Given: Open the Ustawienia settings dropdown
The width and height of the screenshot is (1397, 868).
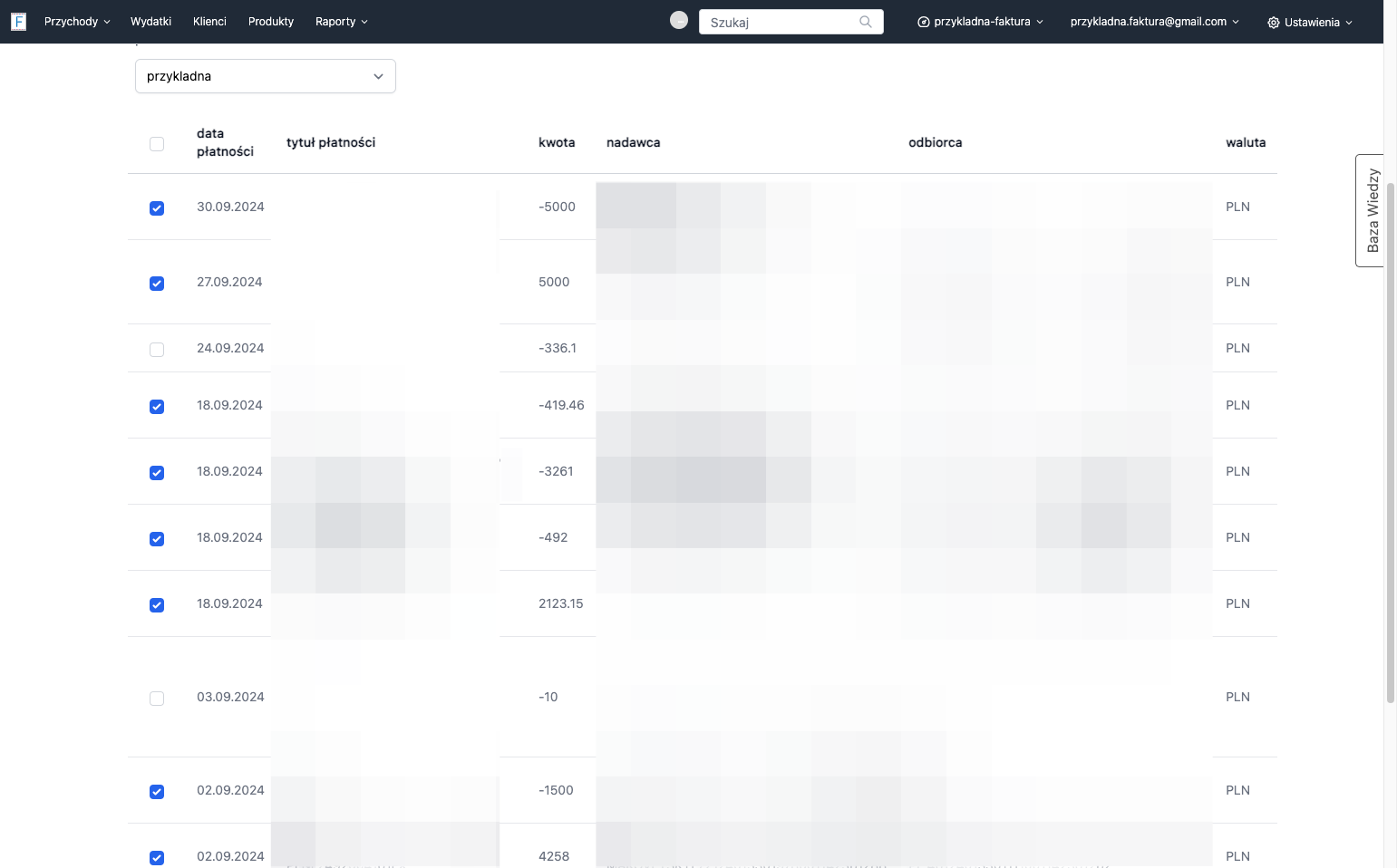Looking at the screenshot, I should point(1310,23).
